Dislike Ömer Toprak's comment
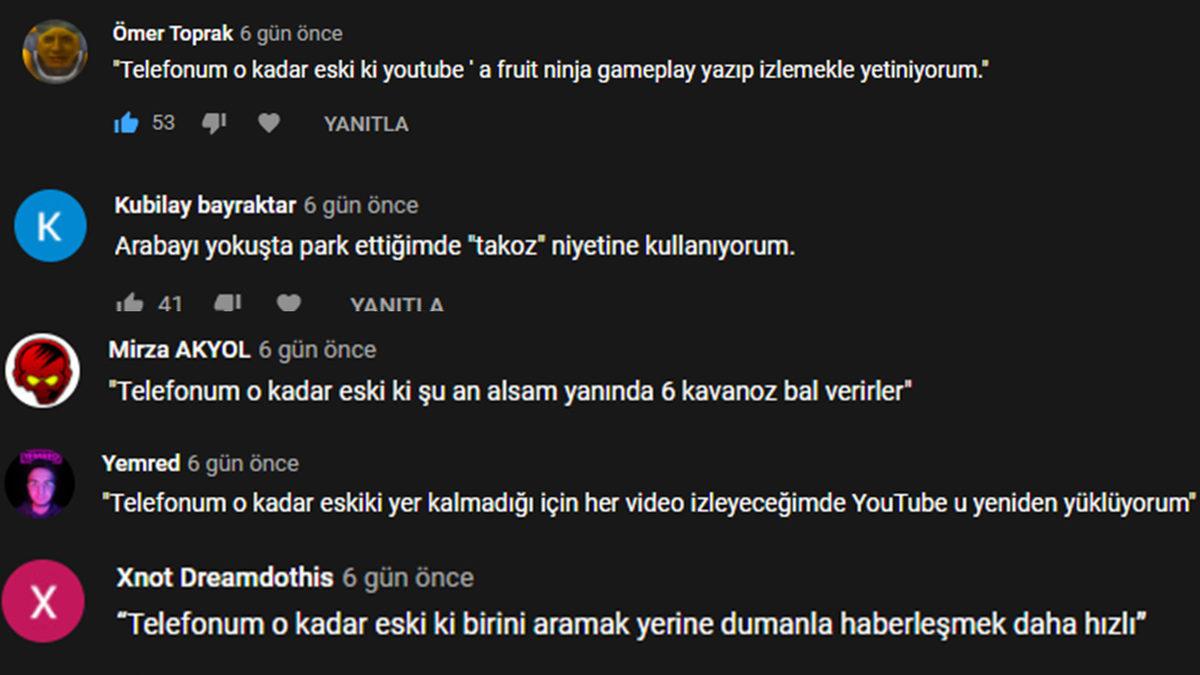The image size is (1200, 675). [x=214, y=123]
